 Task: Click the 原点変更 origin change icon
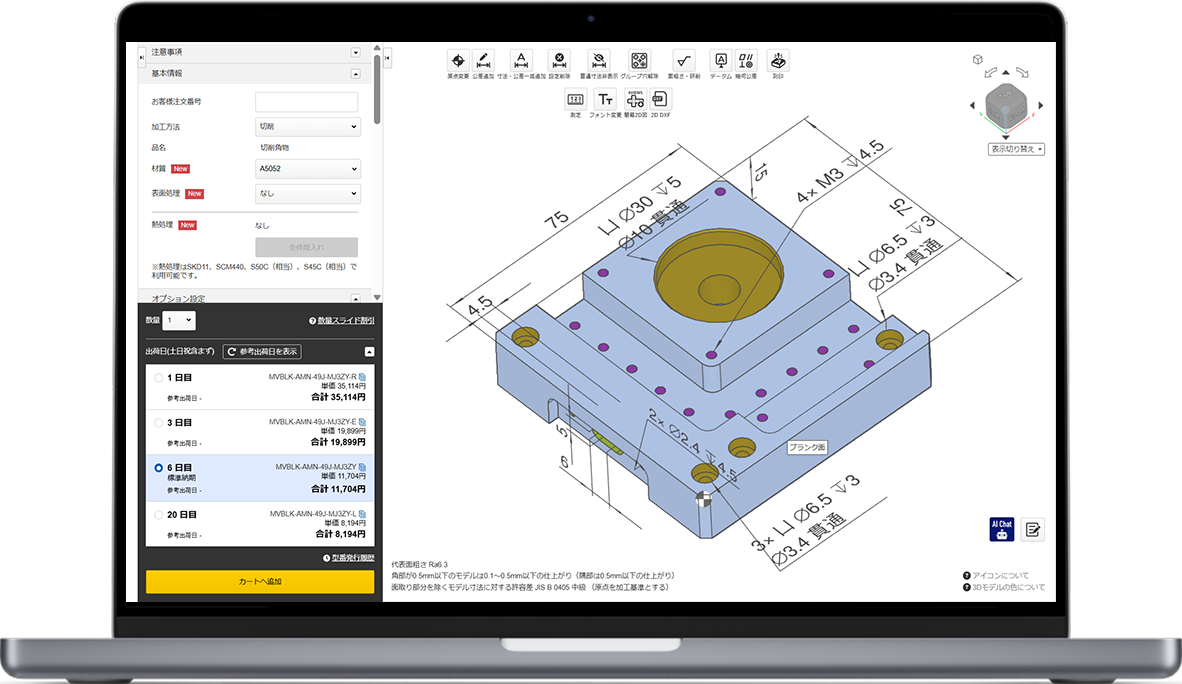[457, 60]
